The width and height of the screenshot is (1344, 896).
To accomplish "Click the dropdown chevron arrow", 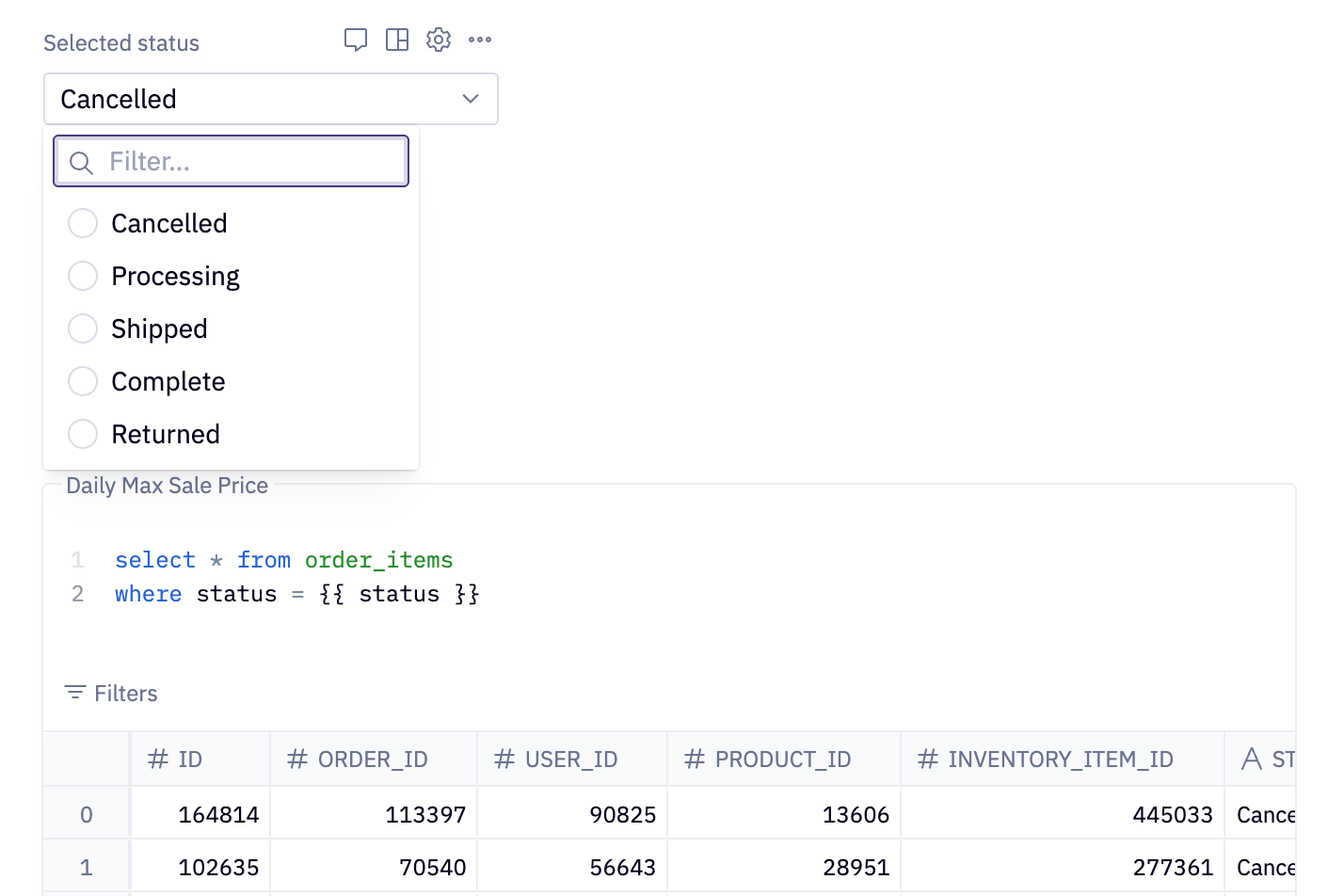I will click(471, 99).
